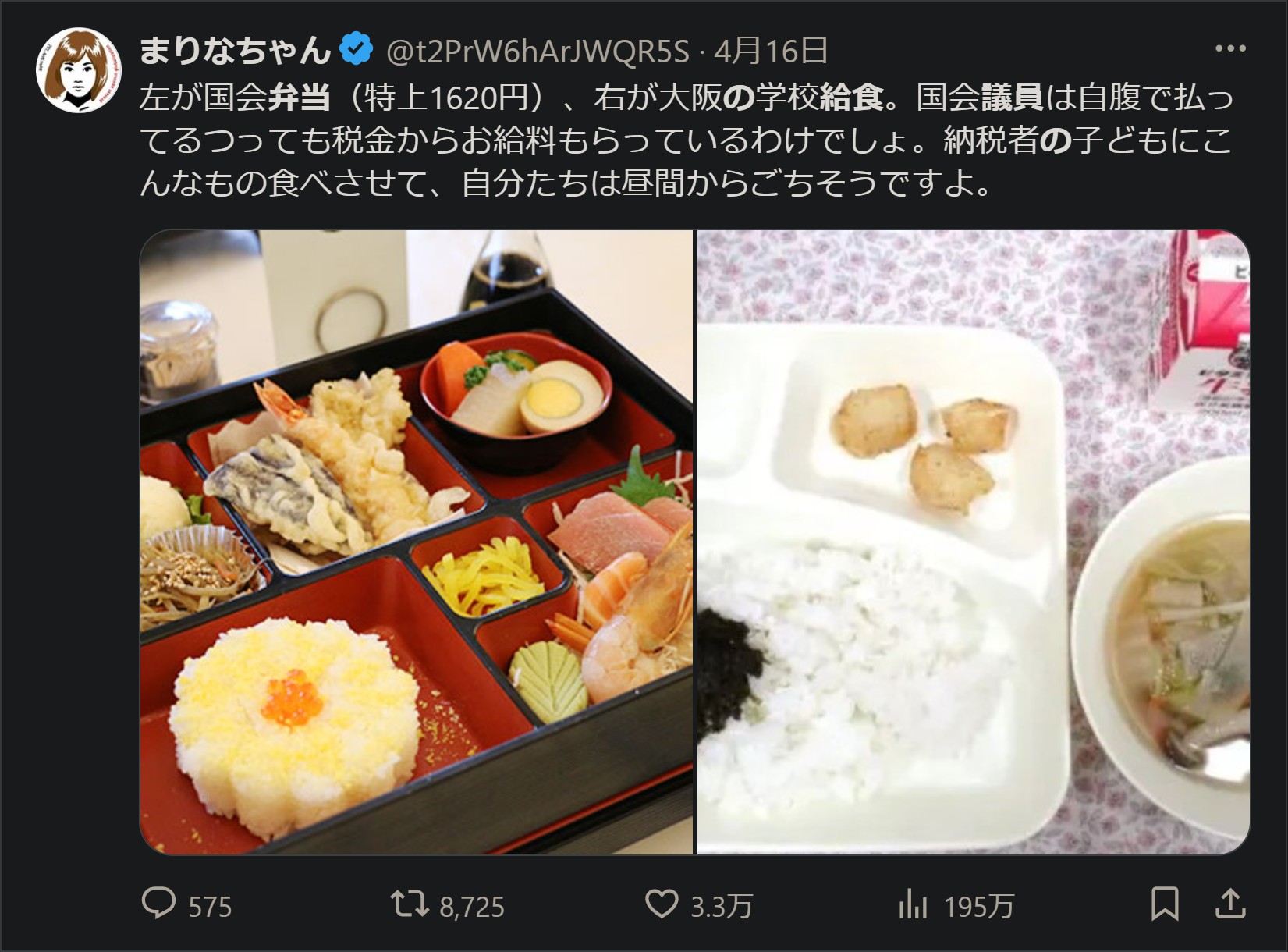Toggle the bookmark icon on this tweet

(x=1165, y=904)
